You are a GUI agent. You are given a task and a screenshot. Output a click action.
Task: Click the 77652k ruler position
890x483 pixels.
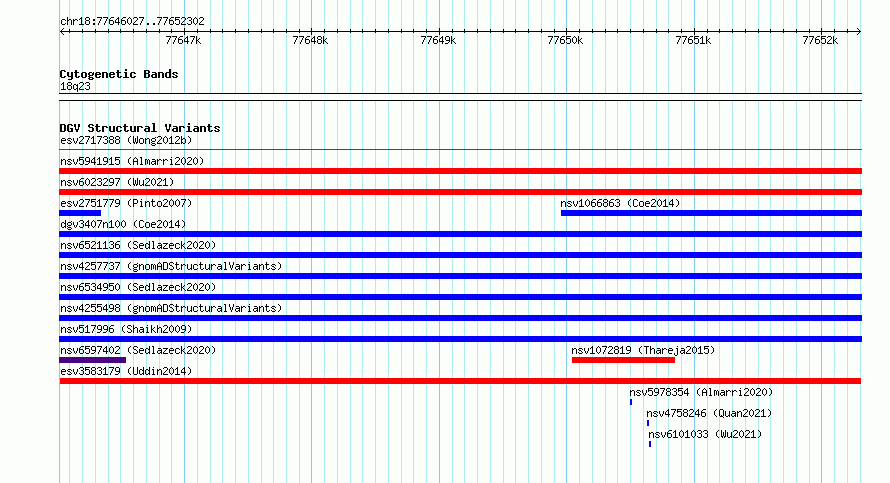click(820, 40)
